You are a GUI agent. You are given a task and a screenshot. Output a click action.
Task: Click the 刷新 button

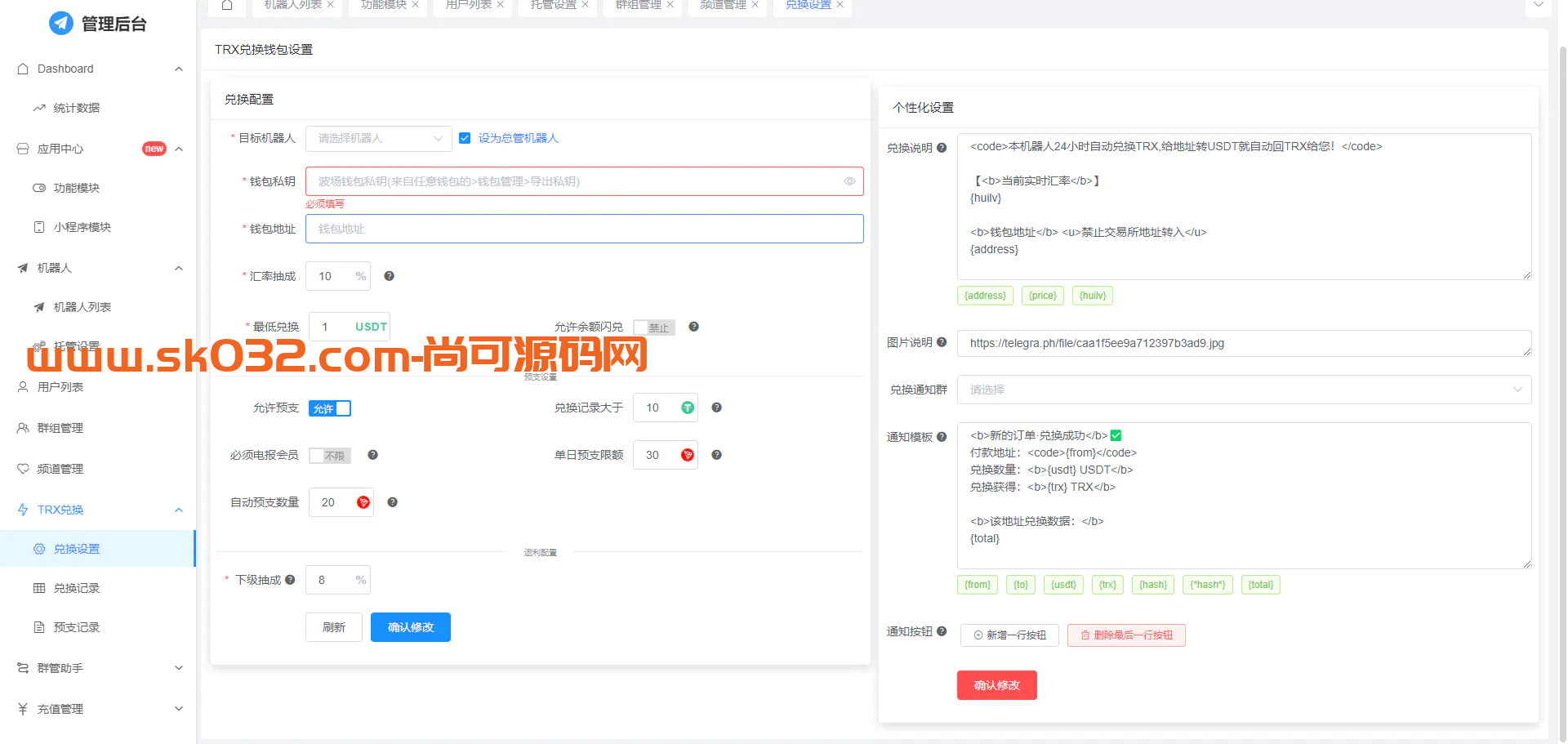point(334,627)
